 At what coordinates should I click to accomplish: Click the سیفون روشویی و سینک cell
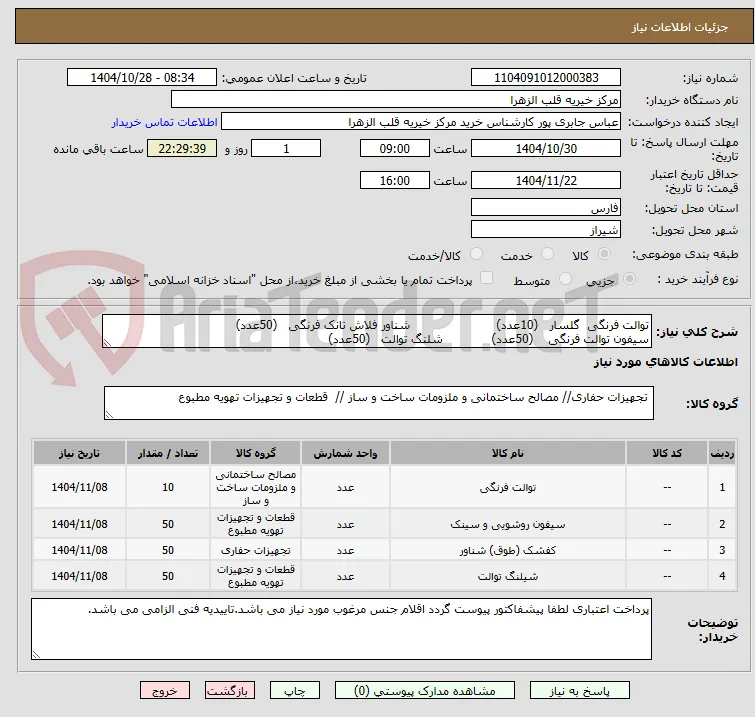pos(508,524)
